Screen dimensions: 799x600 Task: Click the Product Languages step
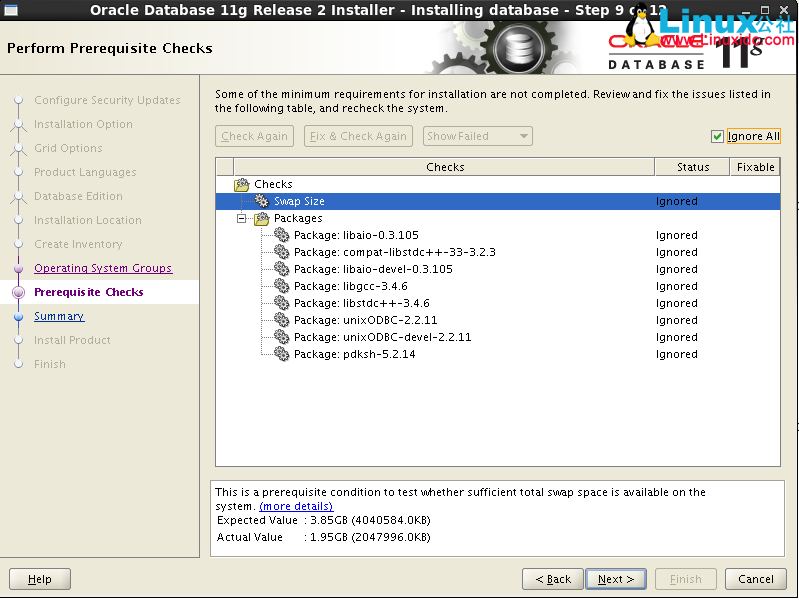(85, 172)
